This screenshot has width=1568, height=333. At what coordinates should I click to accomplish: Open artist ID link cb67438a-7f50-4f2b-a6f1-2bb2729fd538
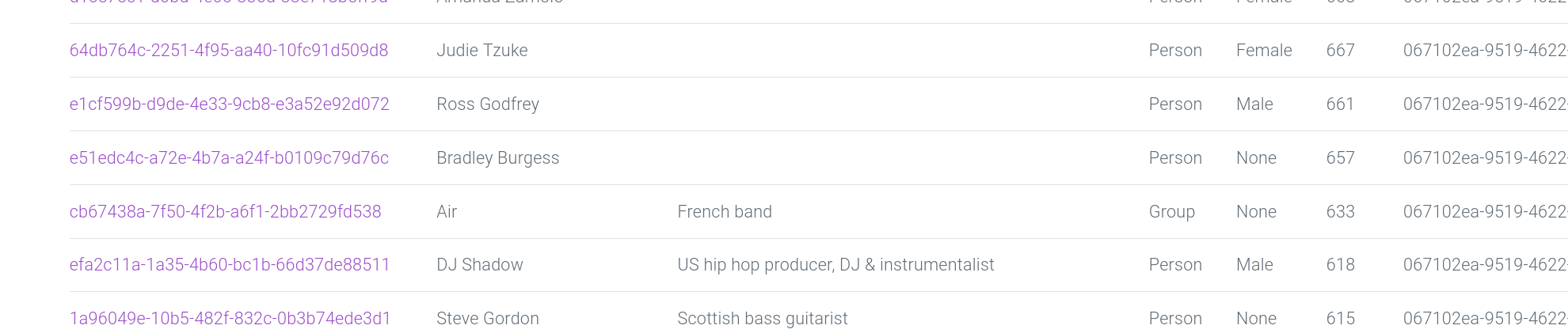coord(226,212)
